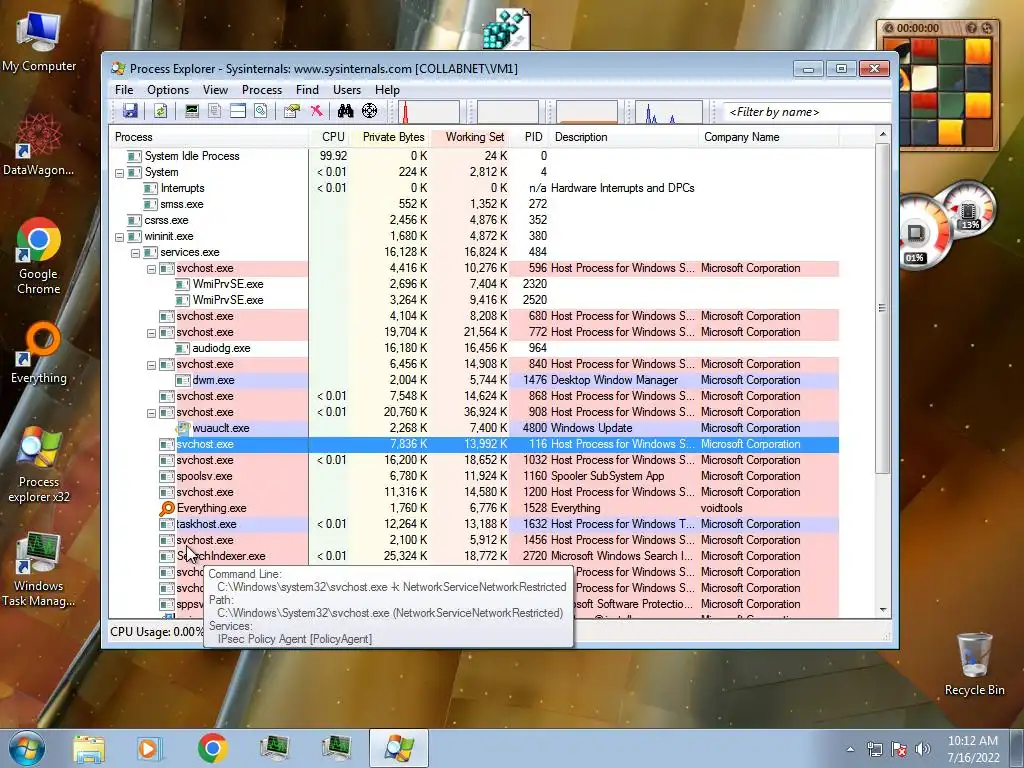Sort by the Company Name column header

click(769, 136)
